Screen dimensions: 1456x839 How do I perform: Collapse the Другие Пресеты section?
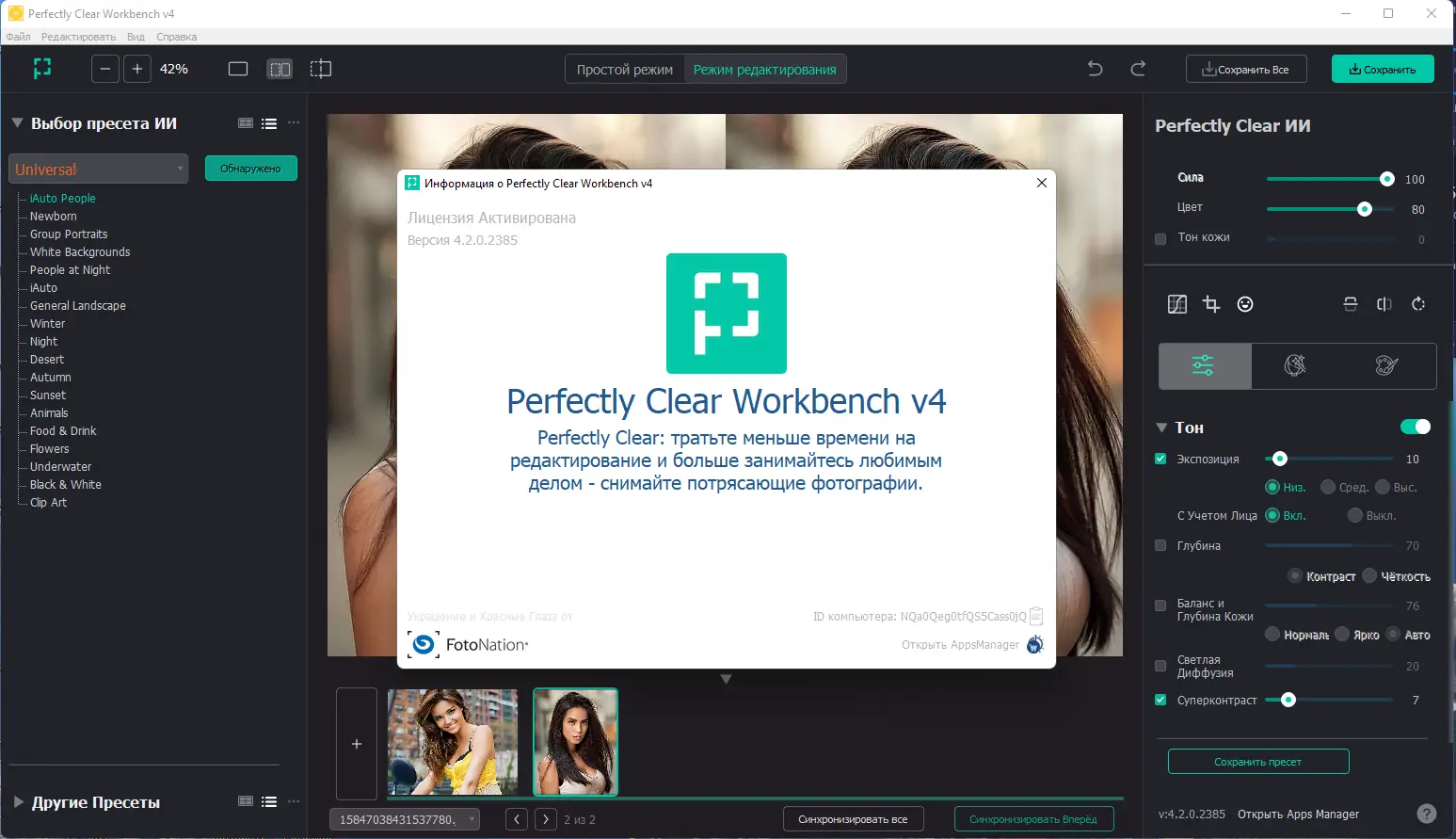tap(16, 802)
